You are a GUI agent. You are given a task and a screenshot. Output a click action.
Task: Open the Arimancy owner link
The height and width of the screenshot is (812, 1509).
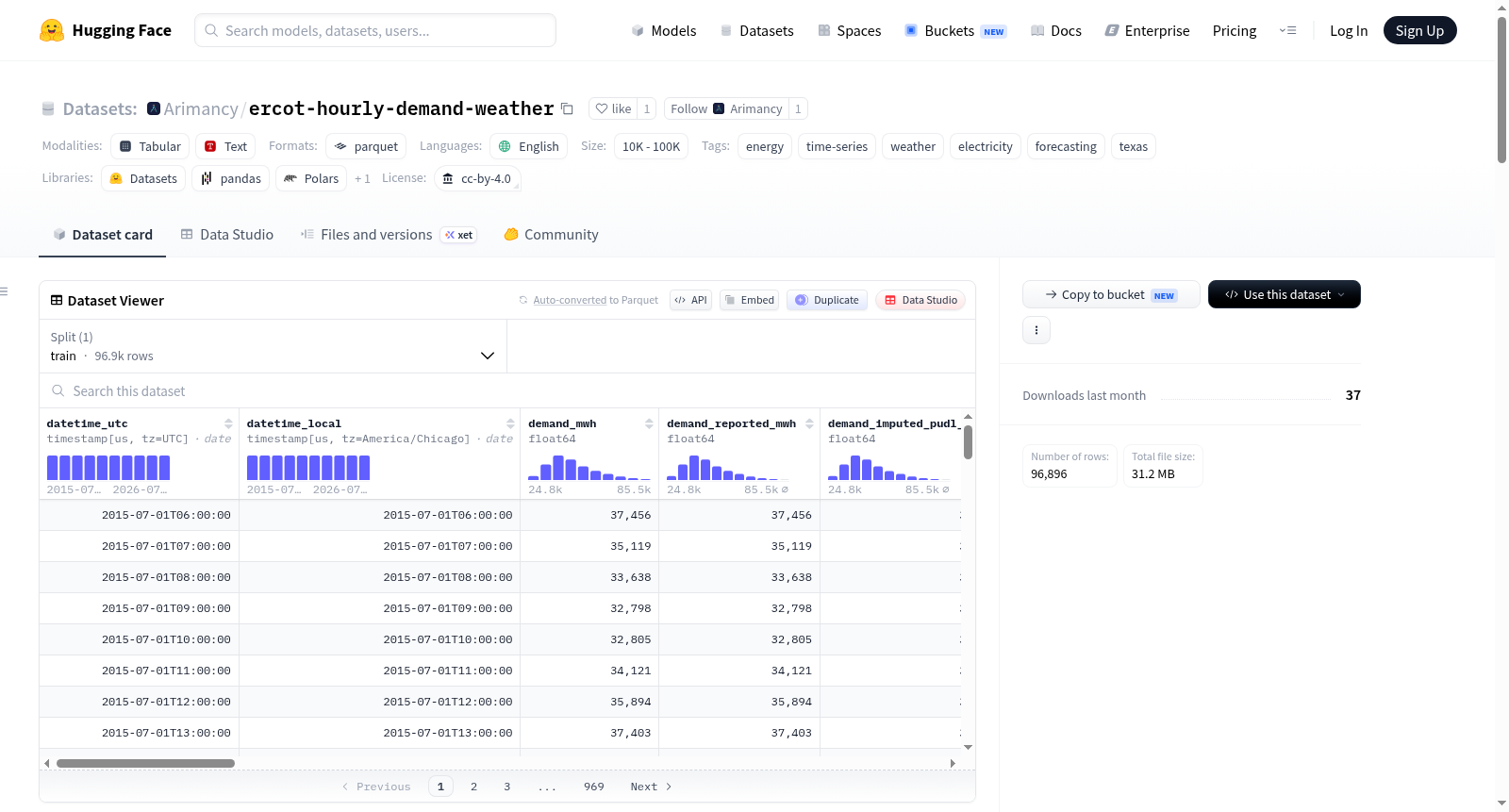pyautogui.click(x=201, y=108)
